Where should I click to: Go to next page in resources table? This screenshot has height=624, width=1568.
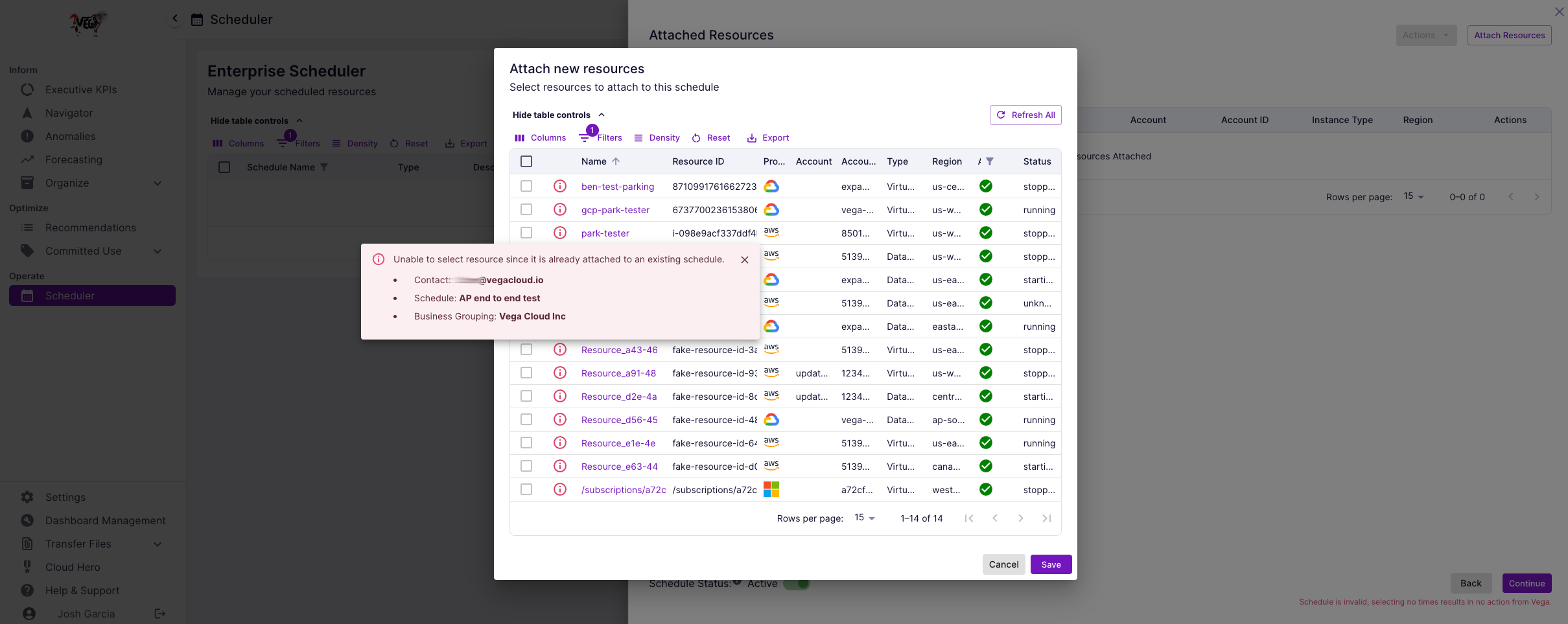click(1021, 518)
